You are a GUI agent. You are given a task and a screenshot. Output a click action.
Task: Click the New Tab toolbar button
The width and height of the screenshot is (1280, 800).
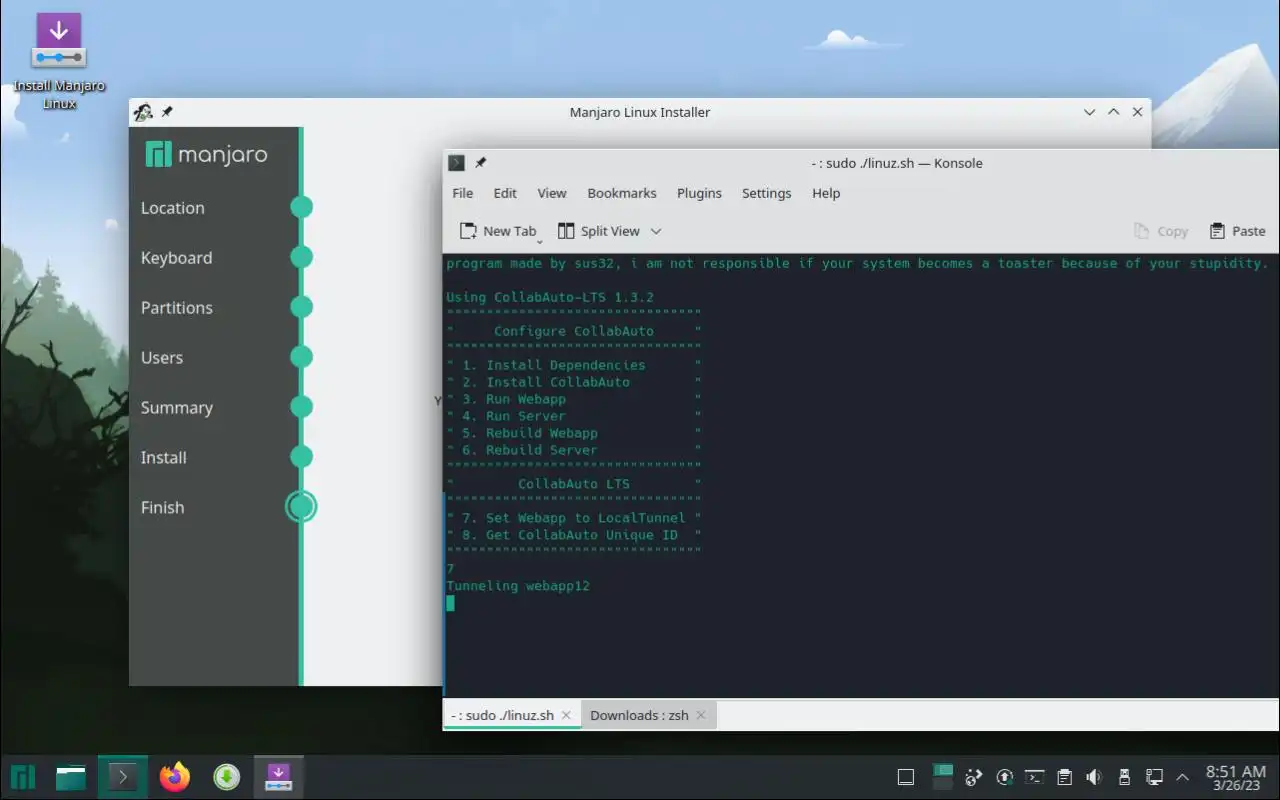(498, 231)
